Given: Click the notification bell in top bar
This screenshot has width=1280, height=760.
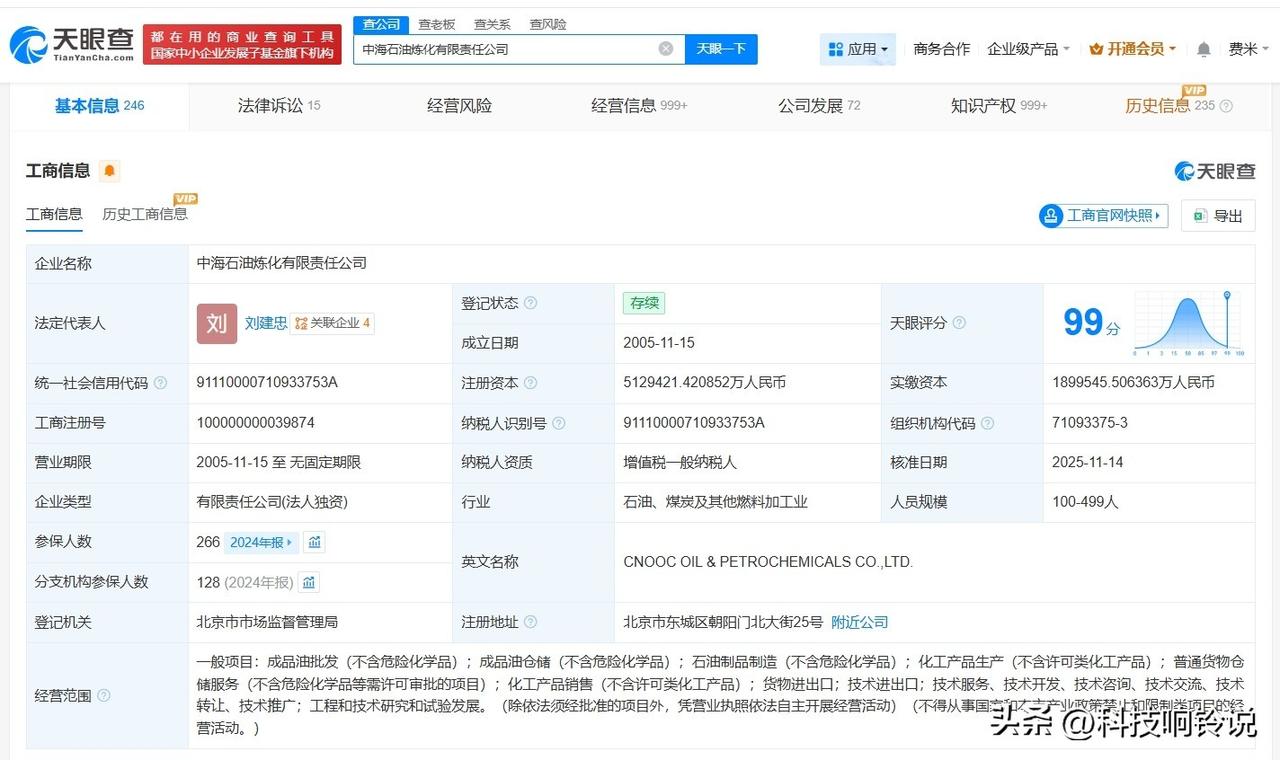Looking at the screenshot, I should [x=1204, y=49].
